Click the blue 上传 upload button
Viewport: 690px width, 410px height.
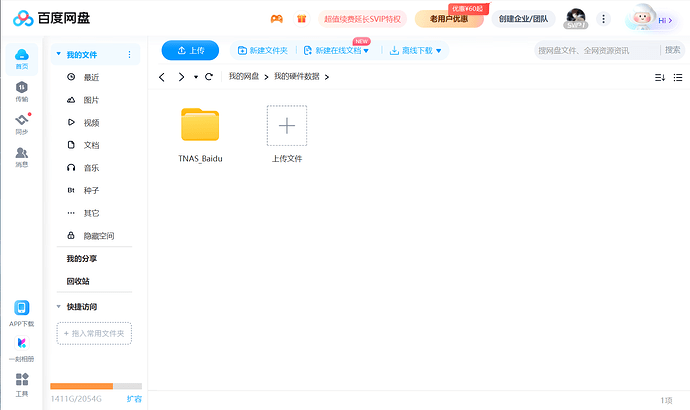coord(190,51)
